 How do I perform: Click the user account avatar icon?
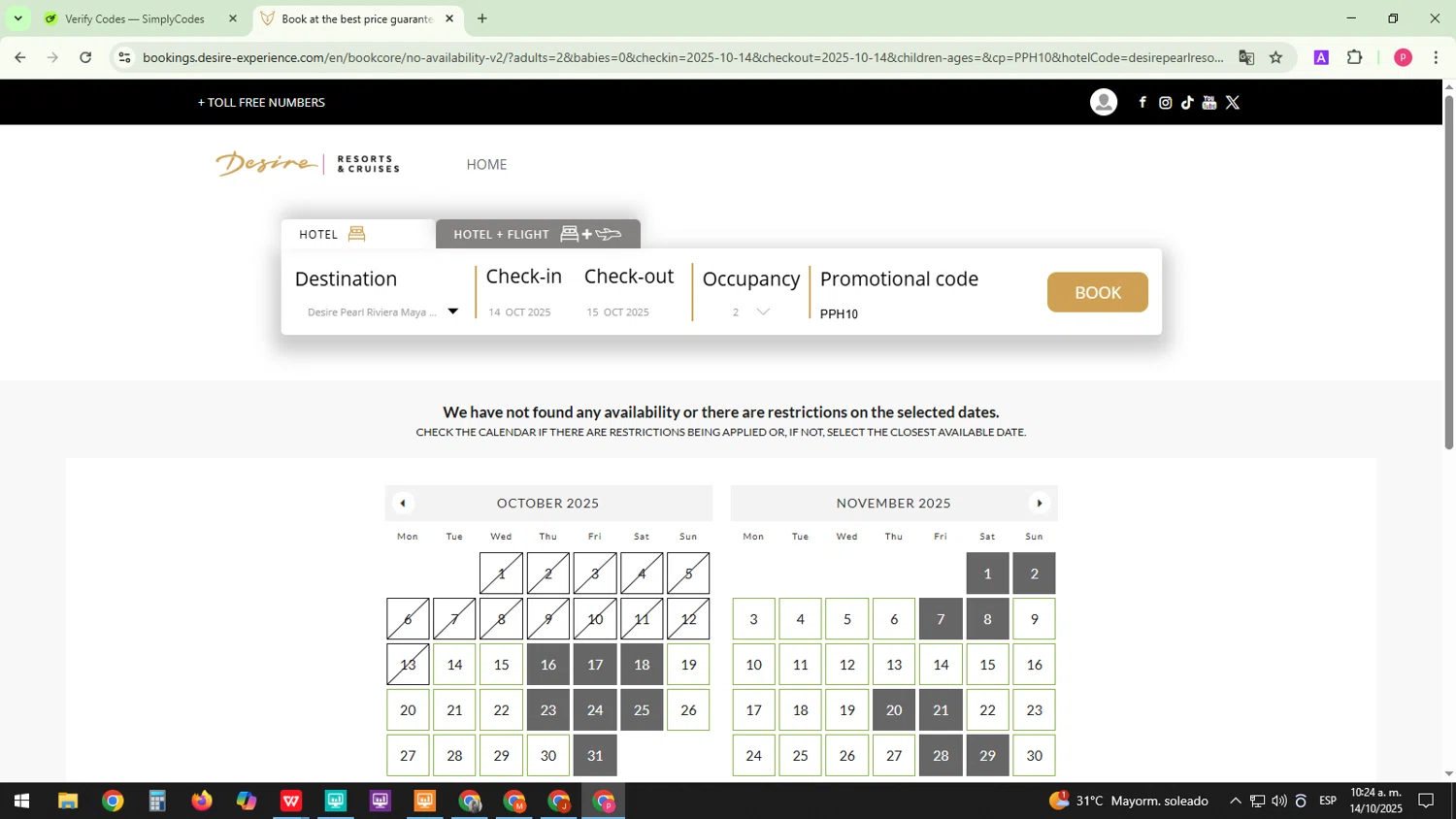tap(1104, 102)
